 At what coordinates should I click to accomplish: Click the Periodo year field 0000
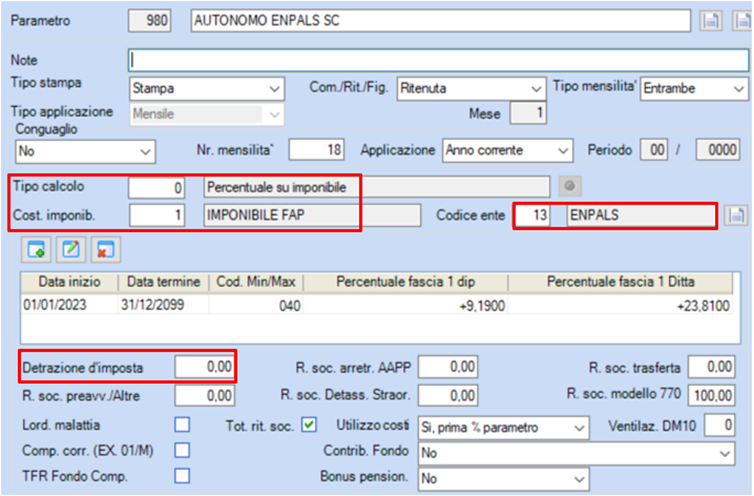click(718, 150)
